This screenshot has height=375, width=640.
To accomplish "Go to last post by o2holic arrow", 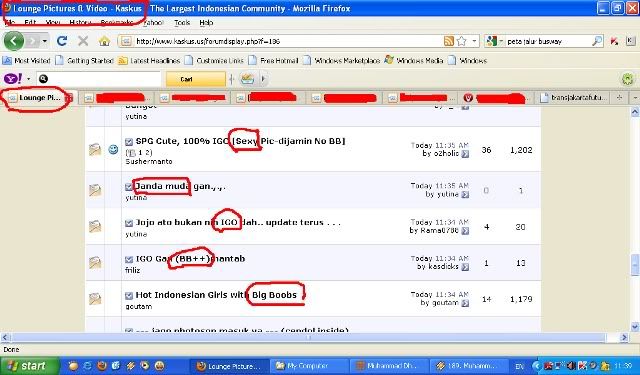I will [x=465, y=154].
